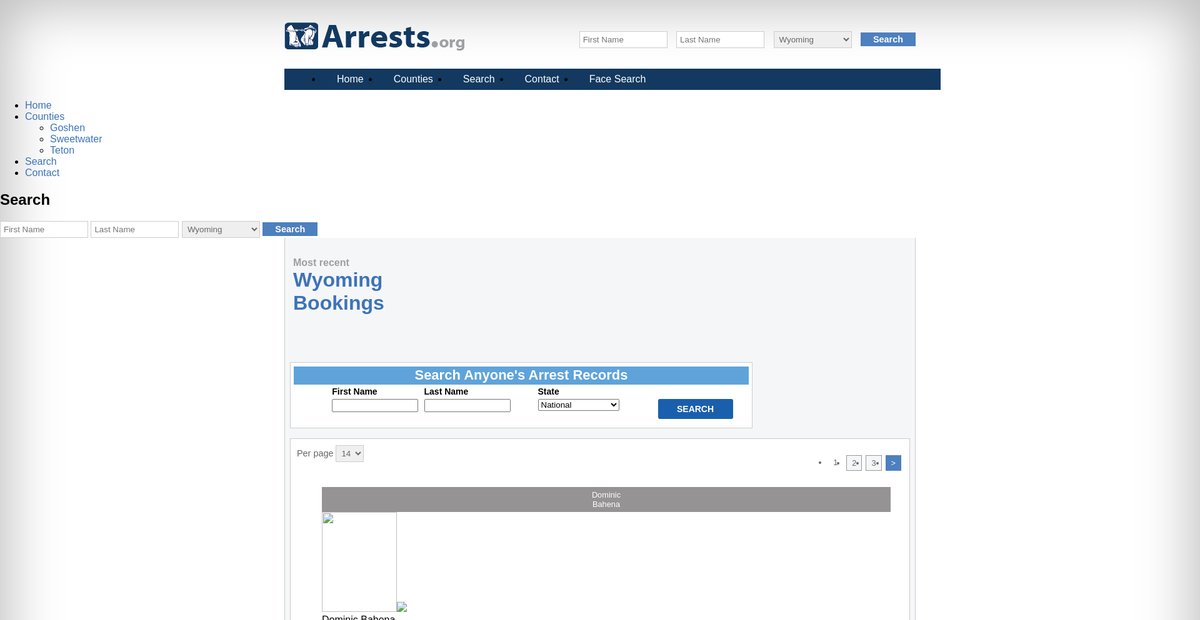
Task: Open the Goshen county link
Action: (67, 128)
